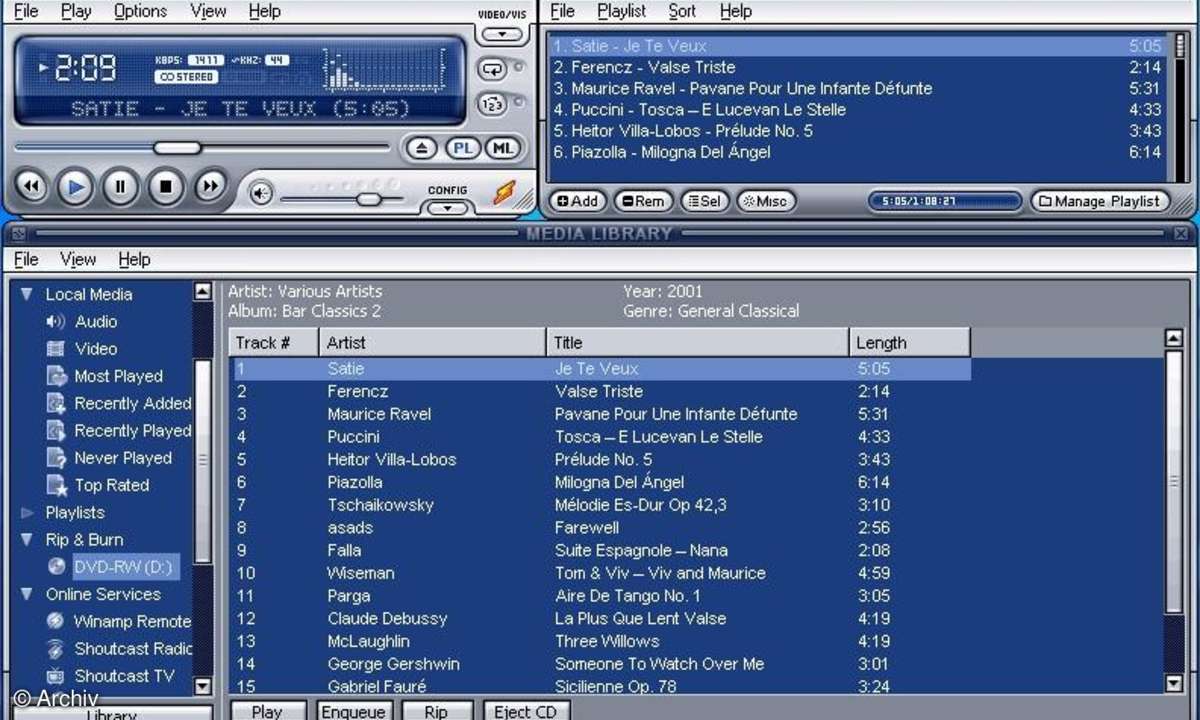Click the Misc button in playlist
This screenshot has height=720, width=1200.
point(765,201)
